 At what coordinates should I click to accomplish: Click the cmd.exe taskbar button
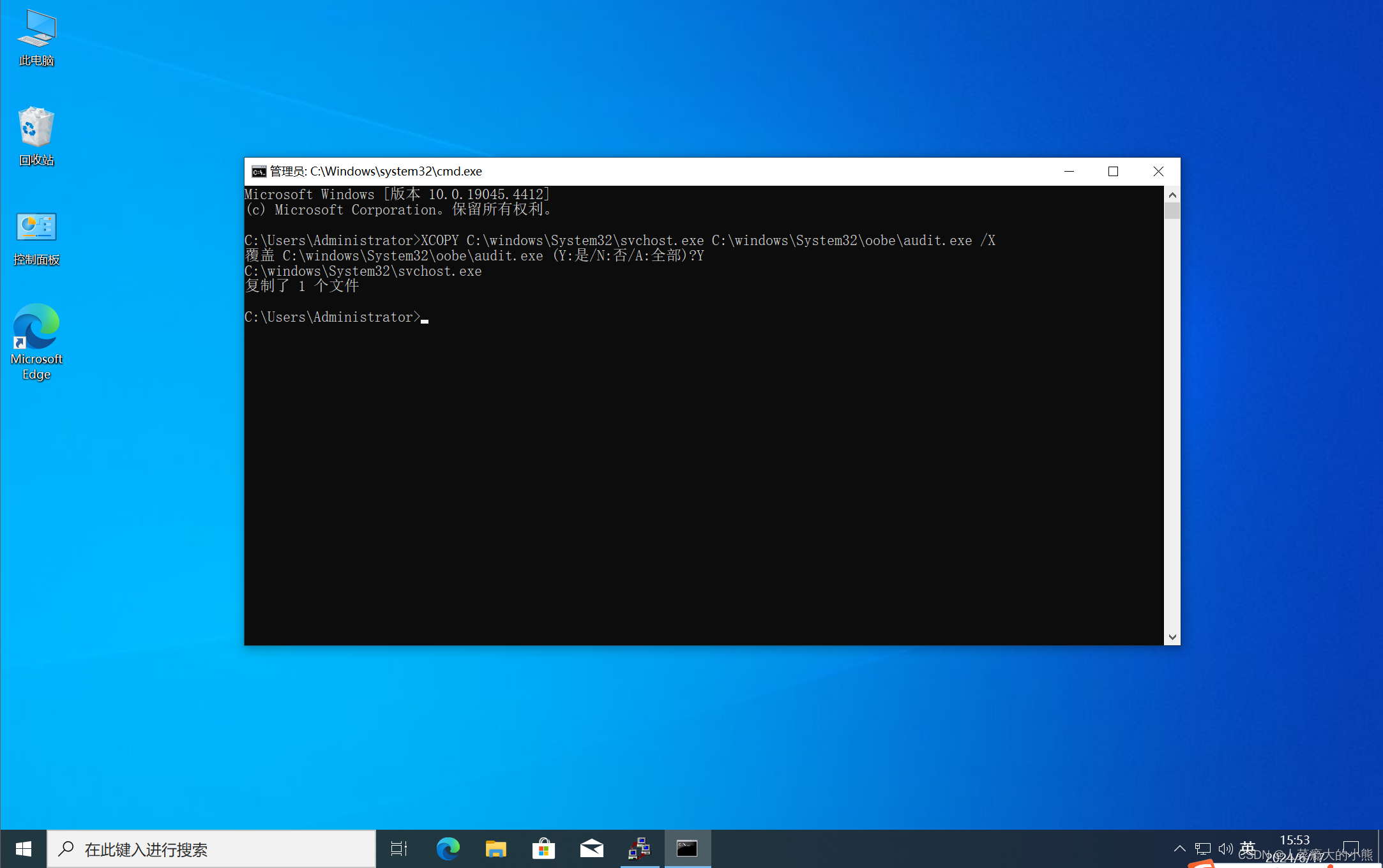click(687, 849)
